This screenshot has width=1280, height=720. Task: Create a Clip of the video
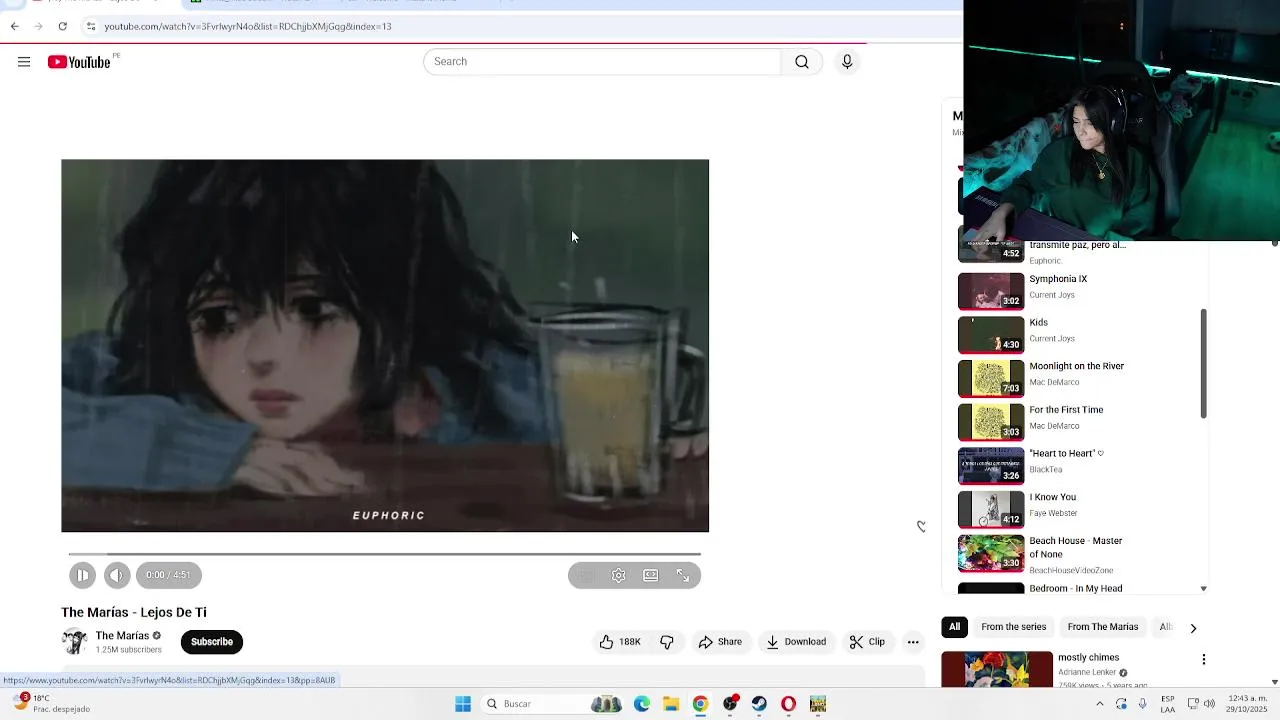[867, 642]
